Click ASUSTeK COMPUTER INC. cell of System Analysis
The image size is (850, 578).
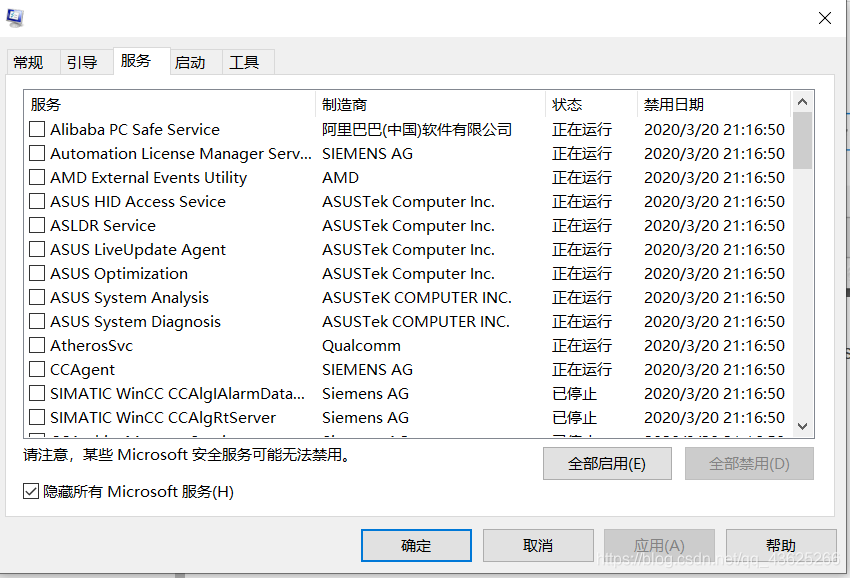click(417, 298)
